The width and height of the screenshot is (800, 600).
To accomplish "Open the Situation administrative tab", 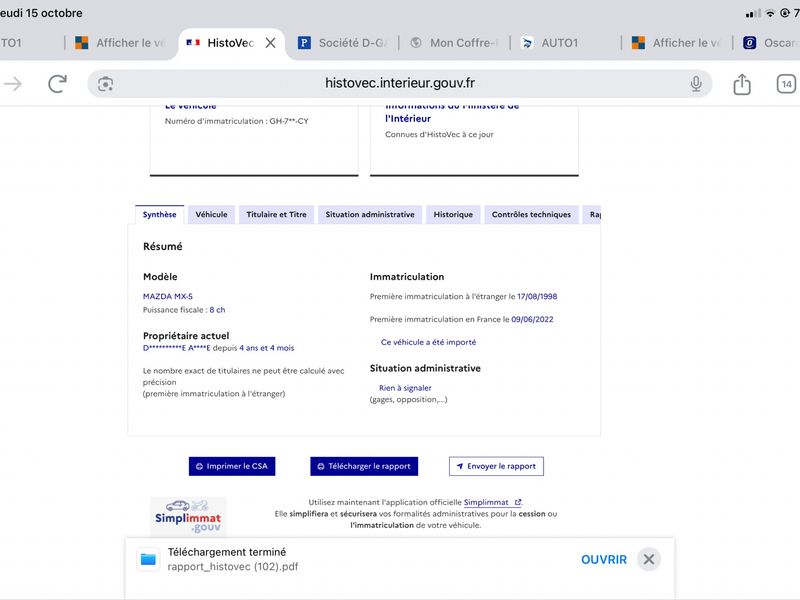I will point(370,215).
